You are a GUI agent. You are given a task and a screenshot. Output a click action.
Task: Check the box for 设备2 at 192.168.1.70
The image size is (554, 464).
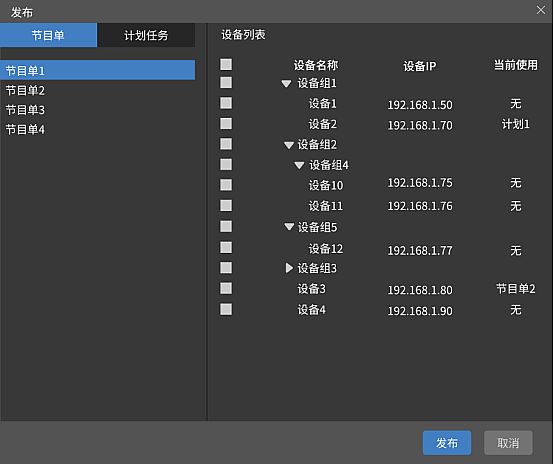pyautogui.click(x=226, y=124)
